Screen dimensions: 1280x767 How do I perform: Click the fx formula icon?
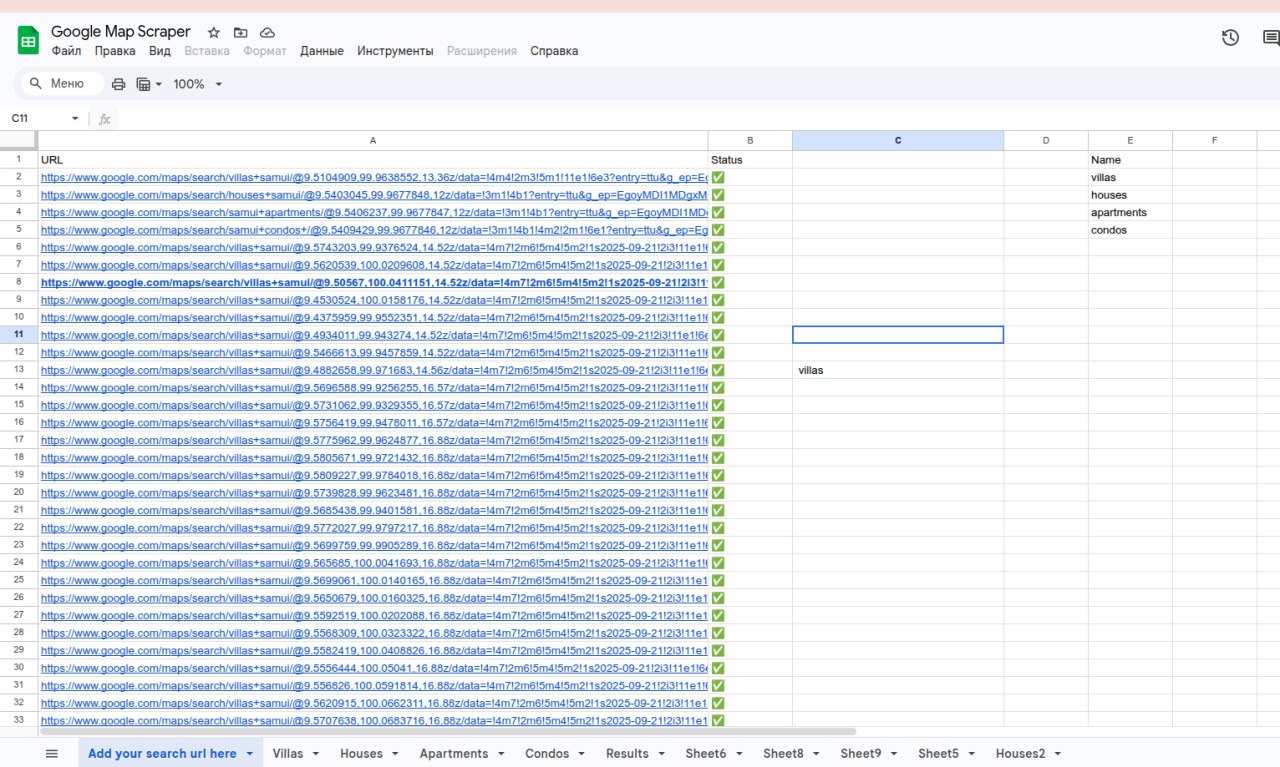click(104, 118)
